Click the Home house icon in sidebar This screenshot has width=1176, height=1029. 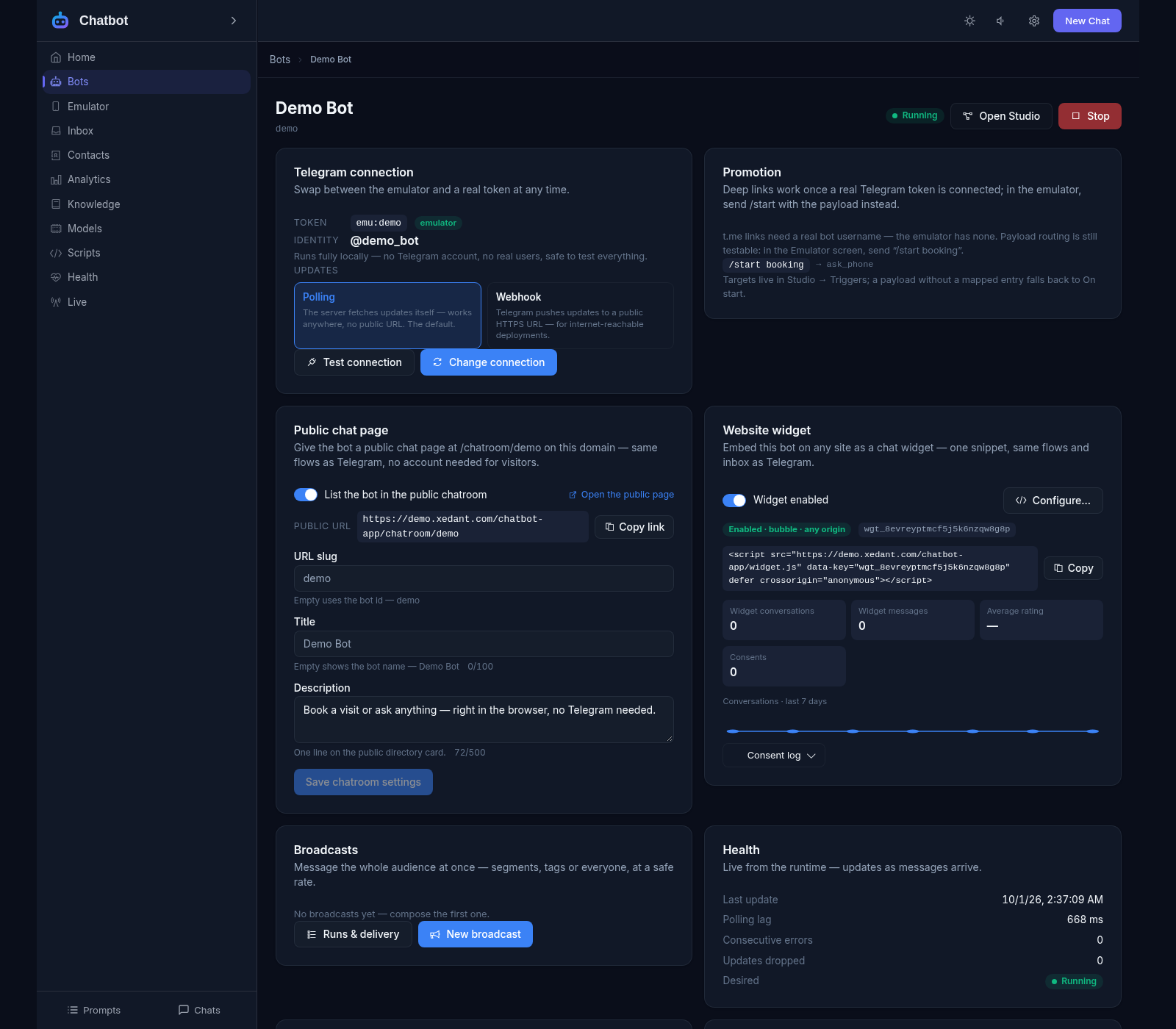point(56,57)
